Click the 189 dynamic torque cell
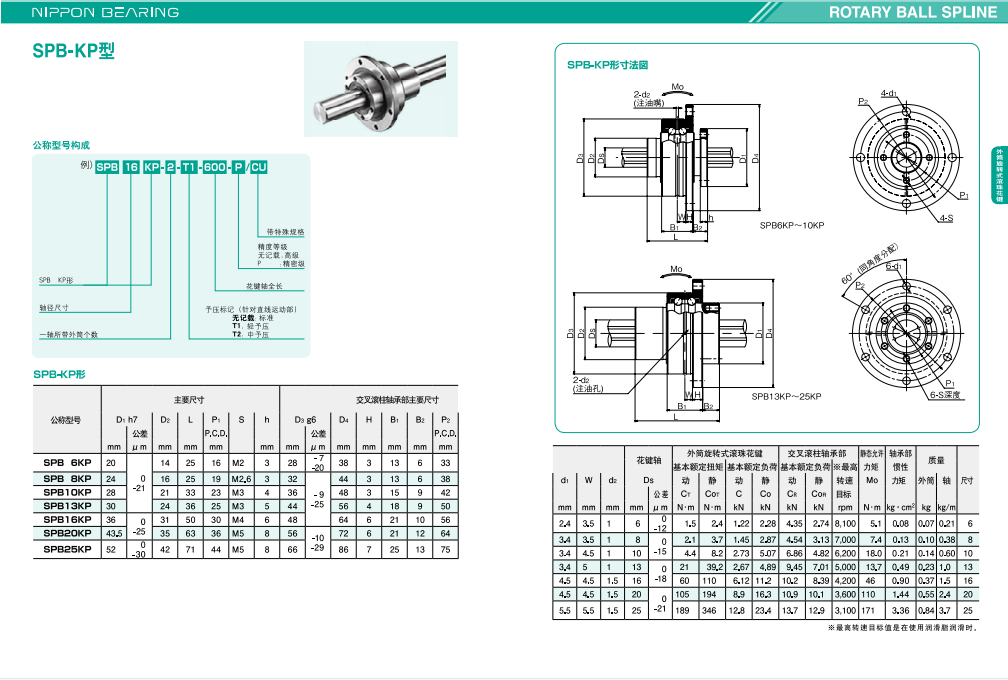 [x=683, y=611]
